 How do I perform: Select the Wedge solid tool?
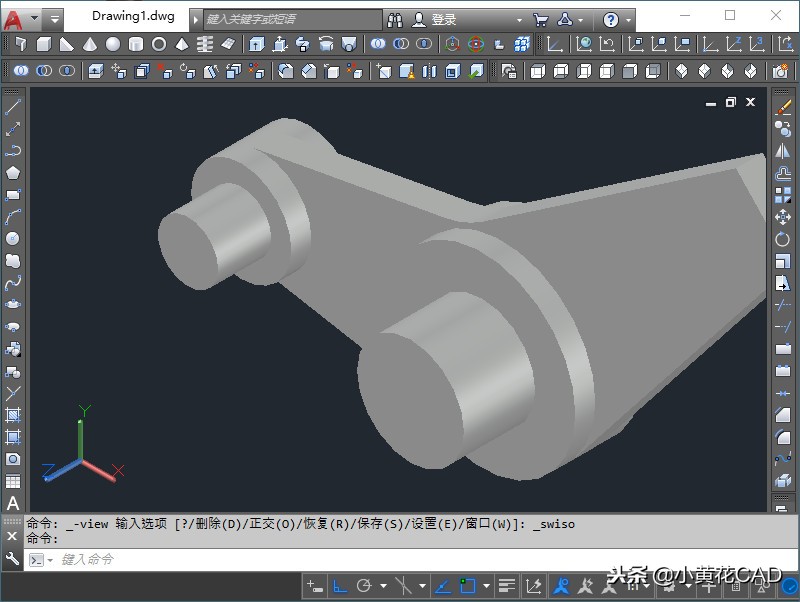click(x=67, y=44)
